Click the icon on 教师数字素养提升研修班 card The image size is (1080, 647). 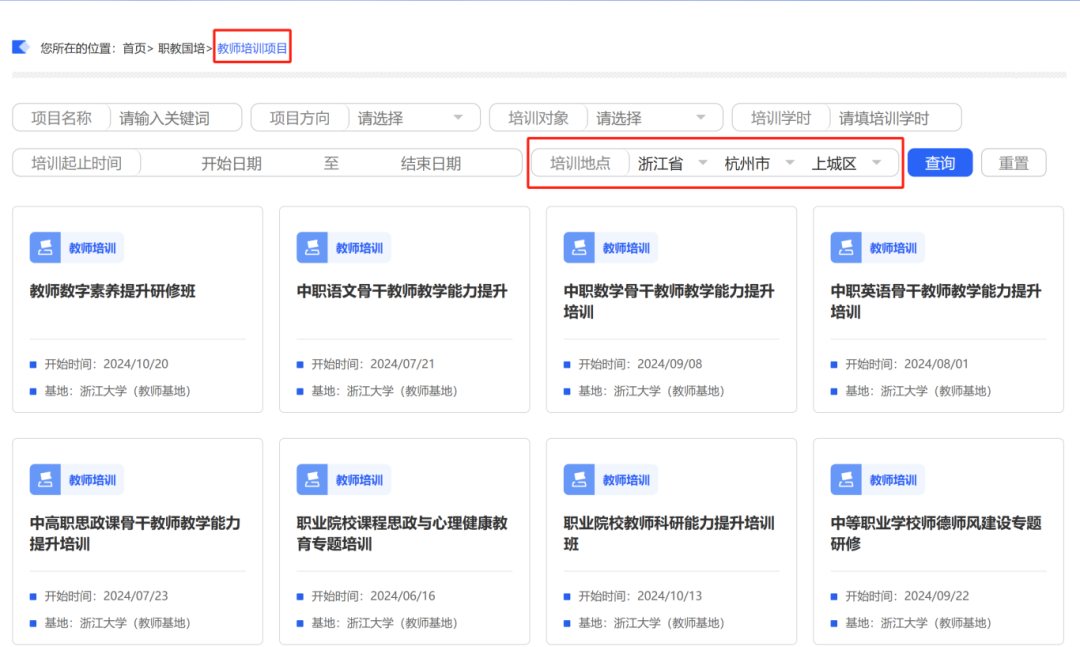(45, 248)
